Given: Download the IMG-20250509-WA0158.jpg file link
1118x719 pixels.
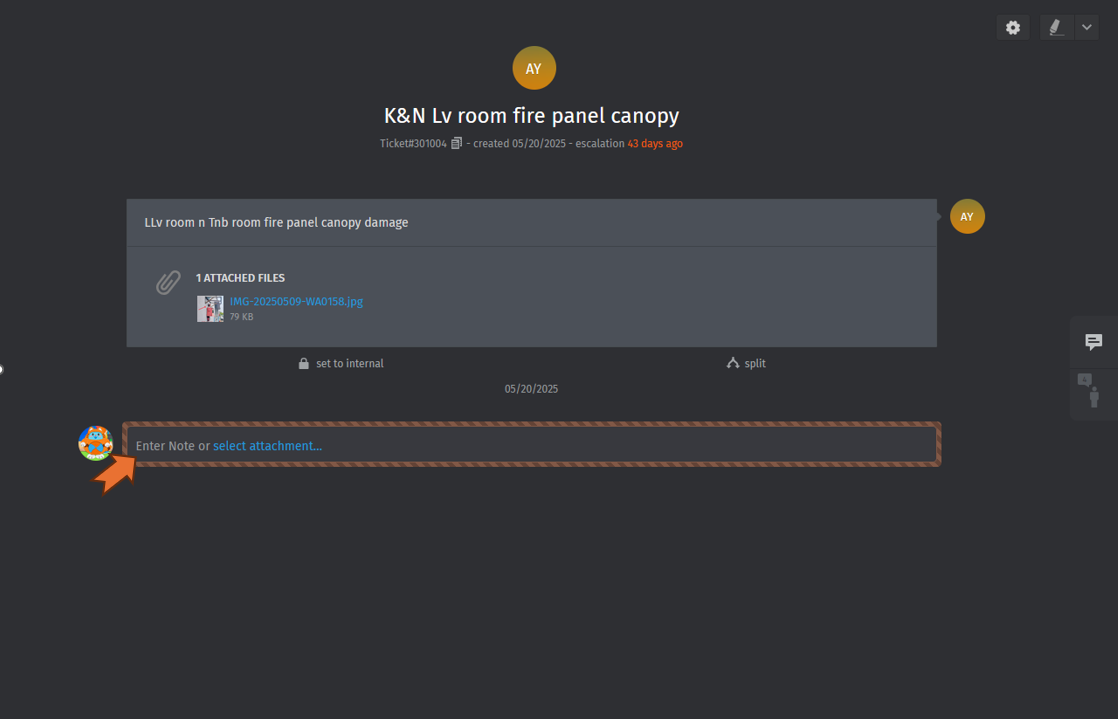Looking at the screenshot, I should tap(296, 301).
